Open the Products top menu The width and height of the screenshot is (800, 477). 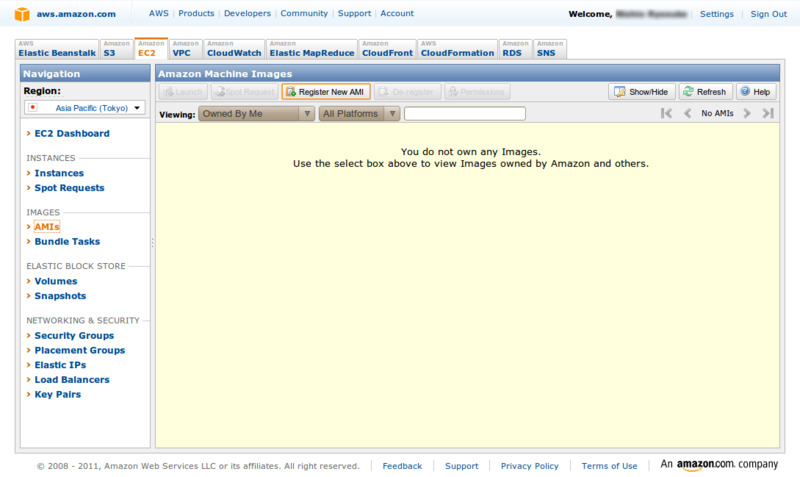[196, 13]
